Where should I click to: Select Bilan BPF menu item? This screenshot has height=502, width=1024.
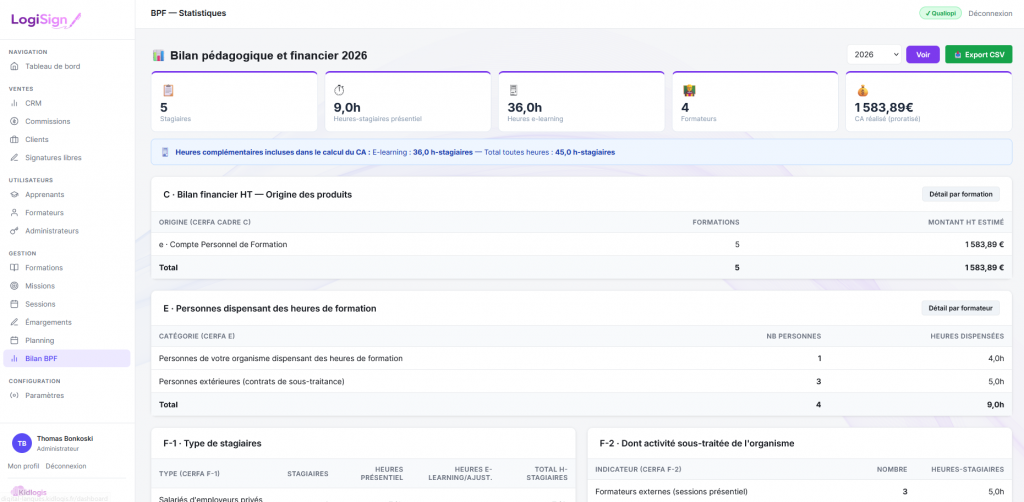[67, 358]
